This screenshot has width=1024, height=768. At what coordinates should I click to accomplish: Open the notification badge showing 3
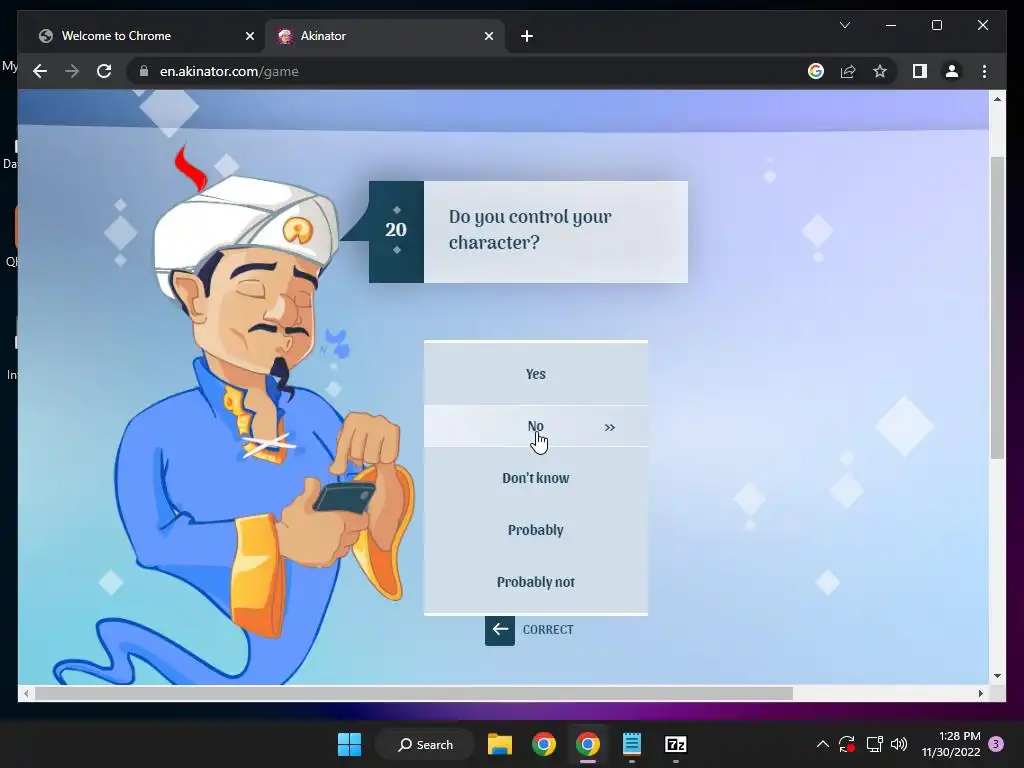pos(996,744)
